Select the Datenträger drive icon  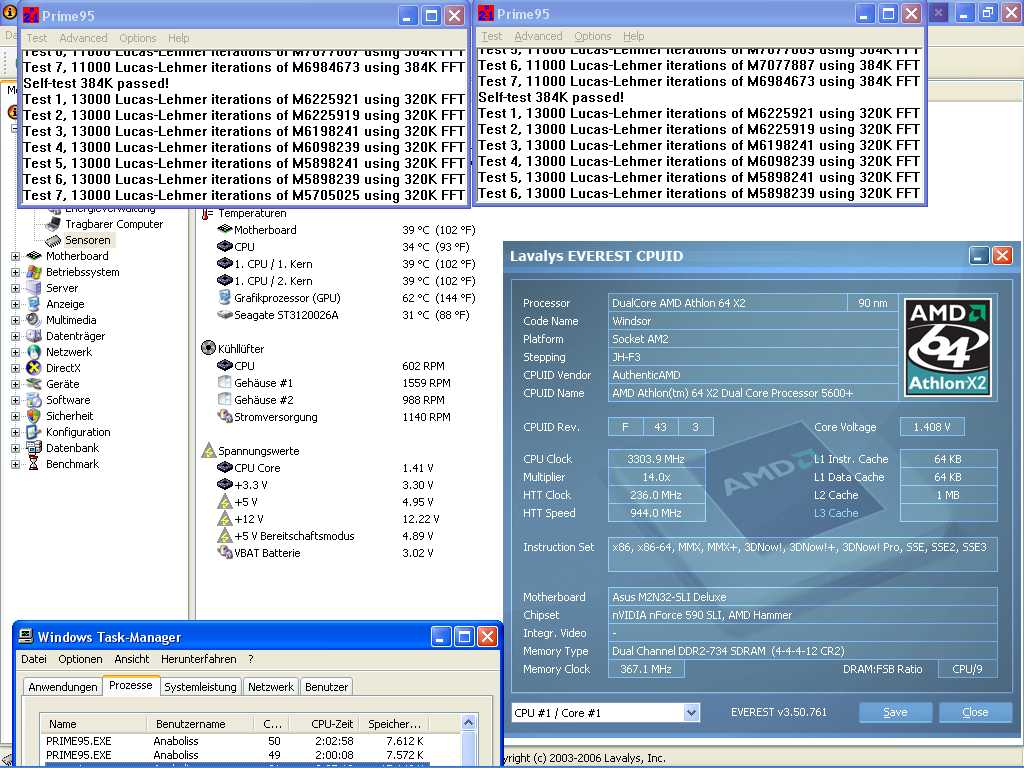coord(34,336)
